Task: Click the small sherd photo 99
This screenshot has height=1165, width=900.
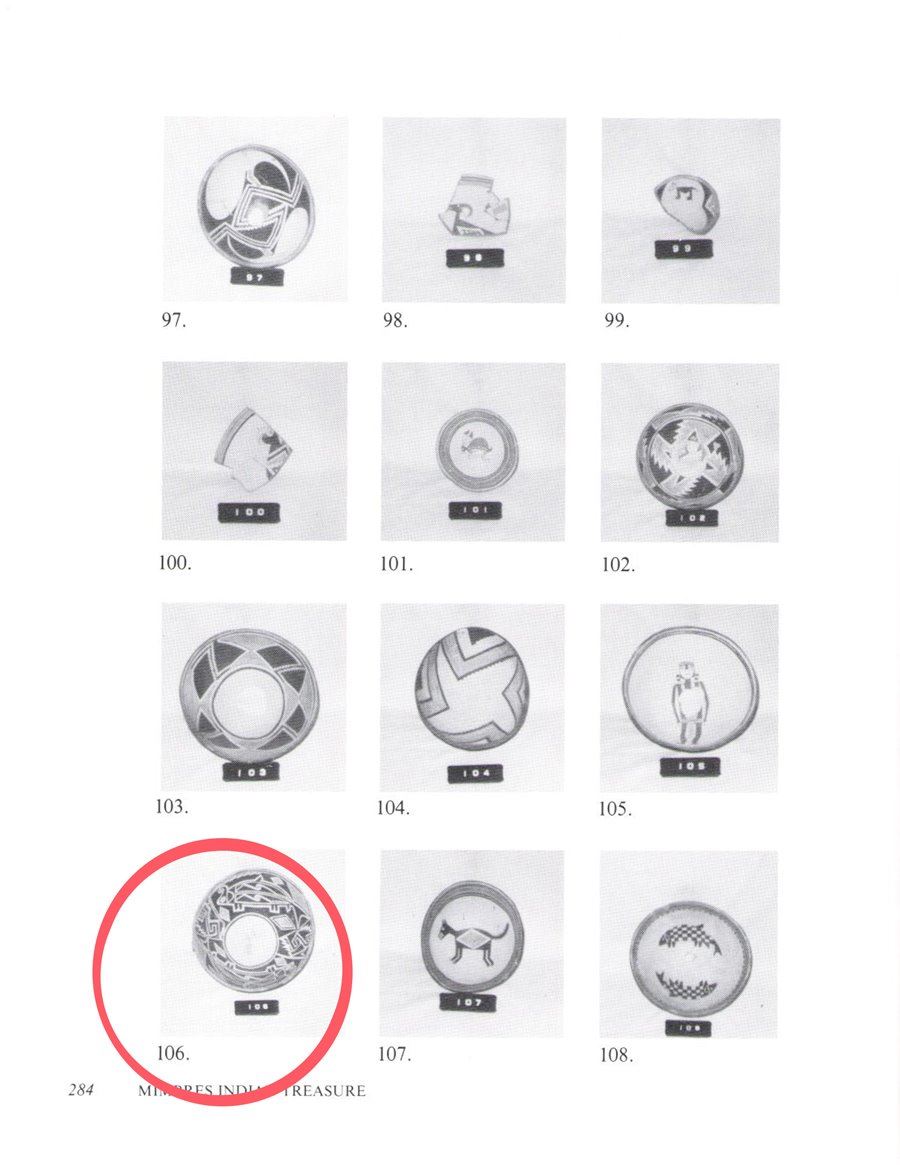Action: 690,210
